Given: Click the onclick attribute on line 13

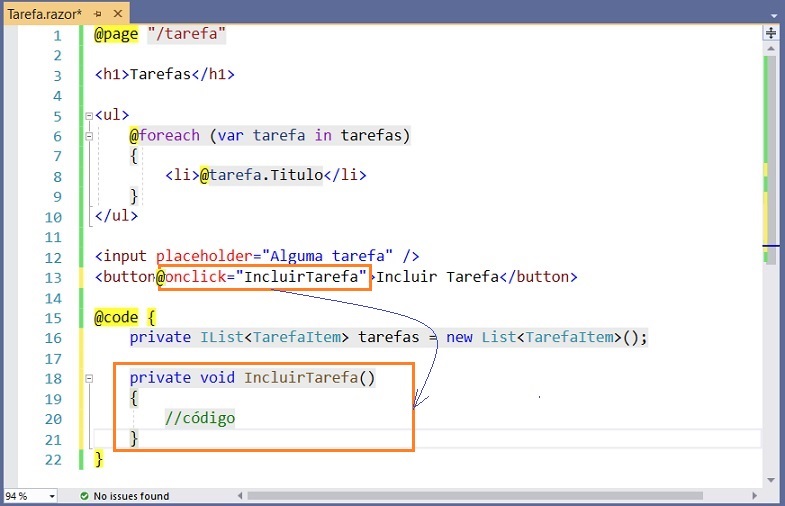Looking at the screenshot, I should (x=195, y=277).
